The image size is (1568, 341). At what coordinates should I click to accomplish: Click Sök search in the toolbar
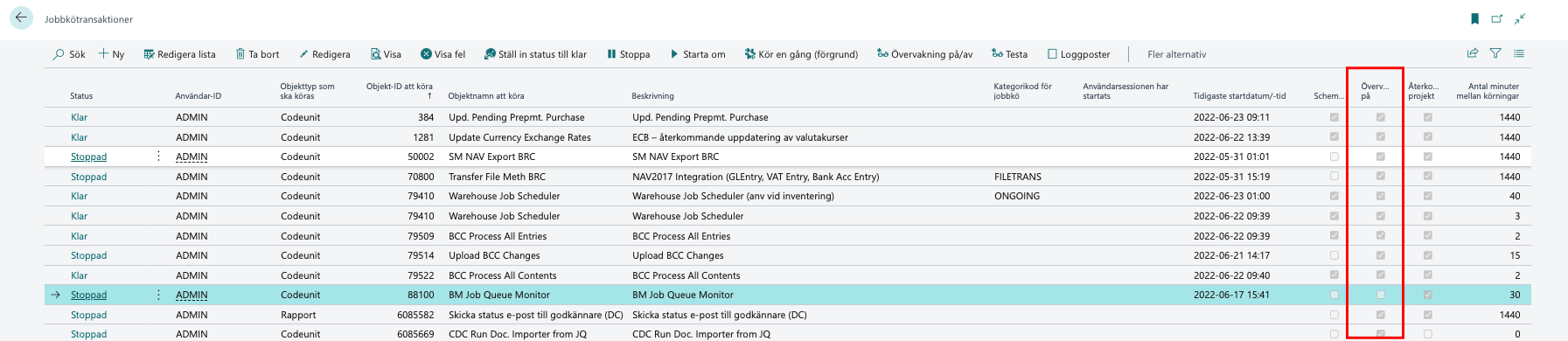[69, 54]
